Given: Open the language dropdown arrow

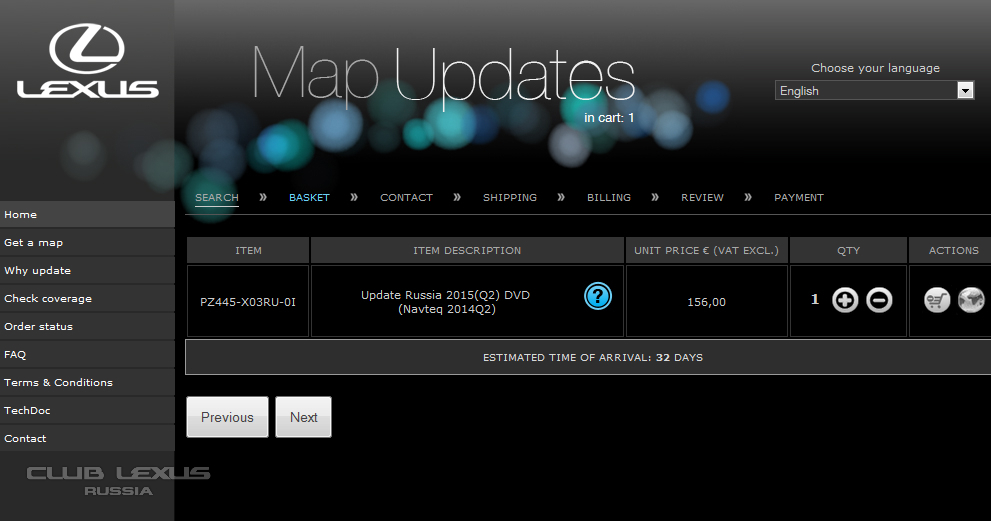Looking at the screenshot, I should click(965, 90).
